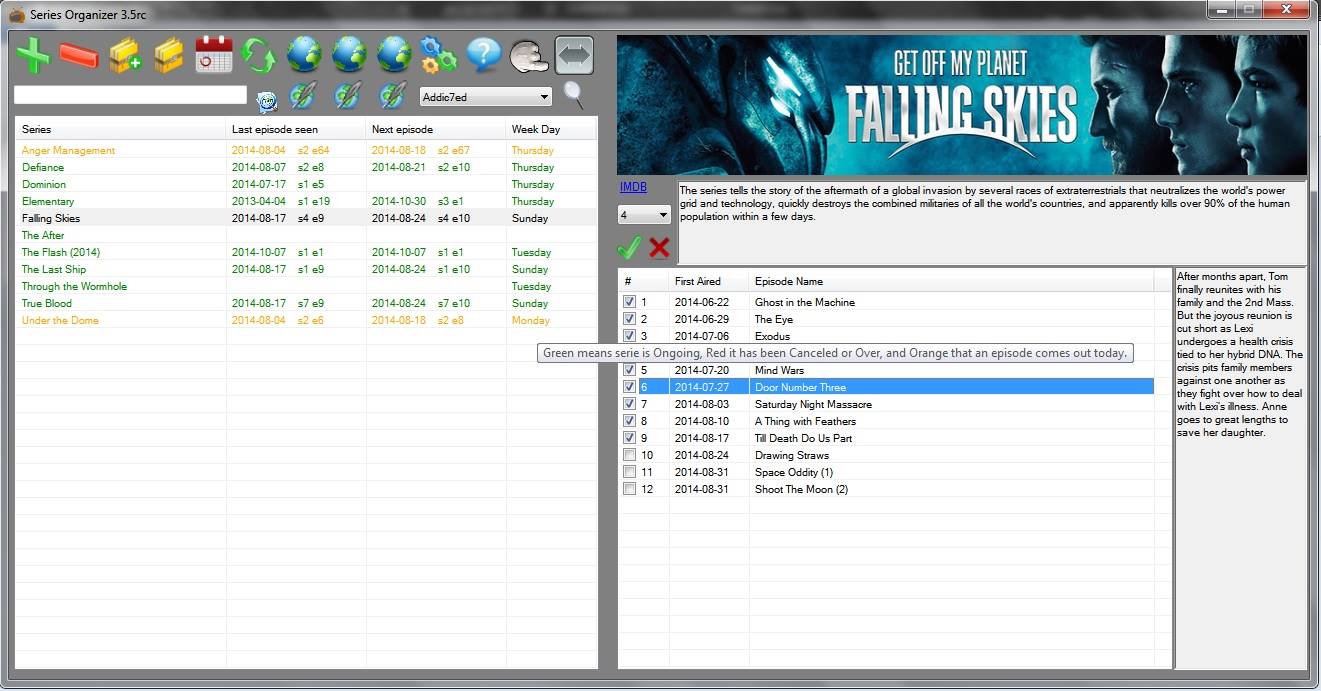Click in the search text field
Viewport: 1321px width, 691px height.
coord(130,95)
